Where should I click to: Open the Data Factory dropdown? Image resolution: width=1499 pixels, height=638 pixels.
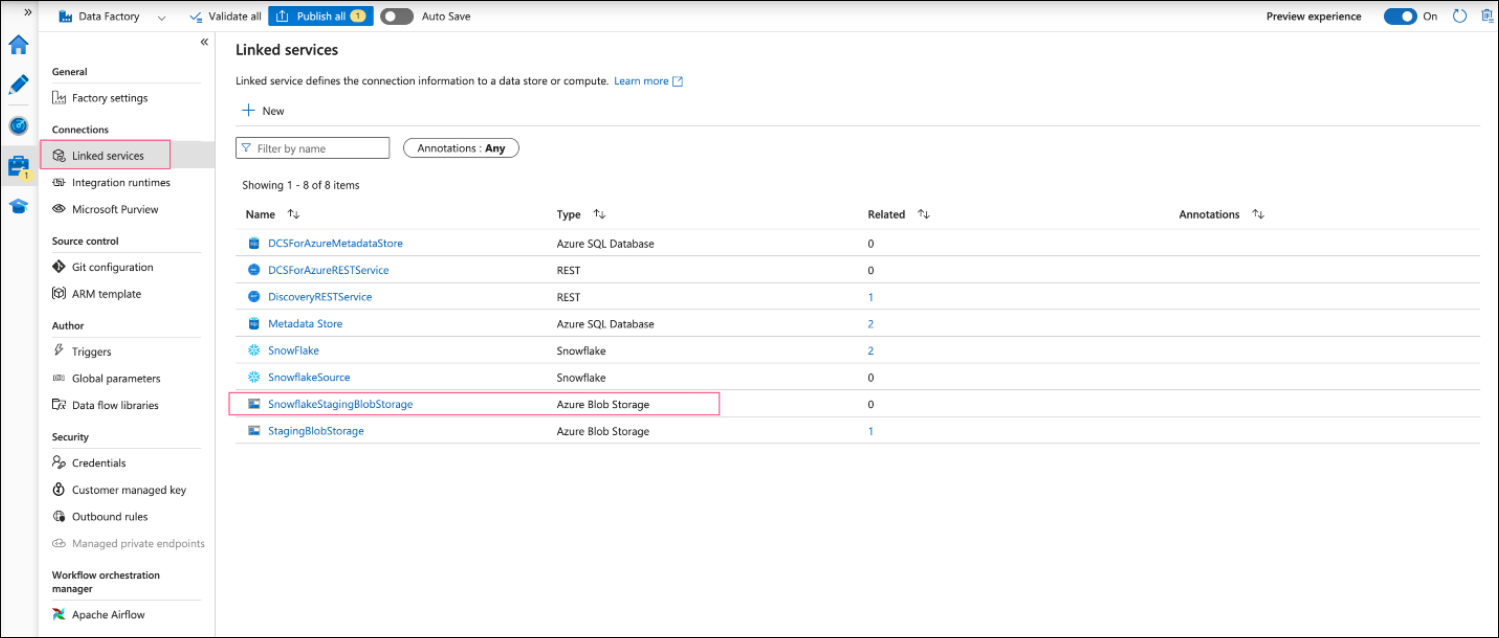[113, 16]
